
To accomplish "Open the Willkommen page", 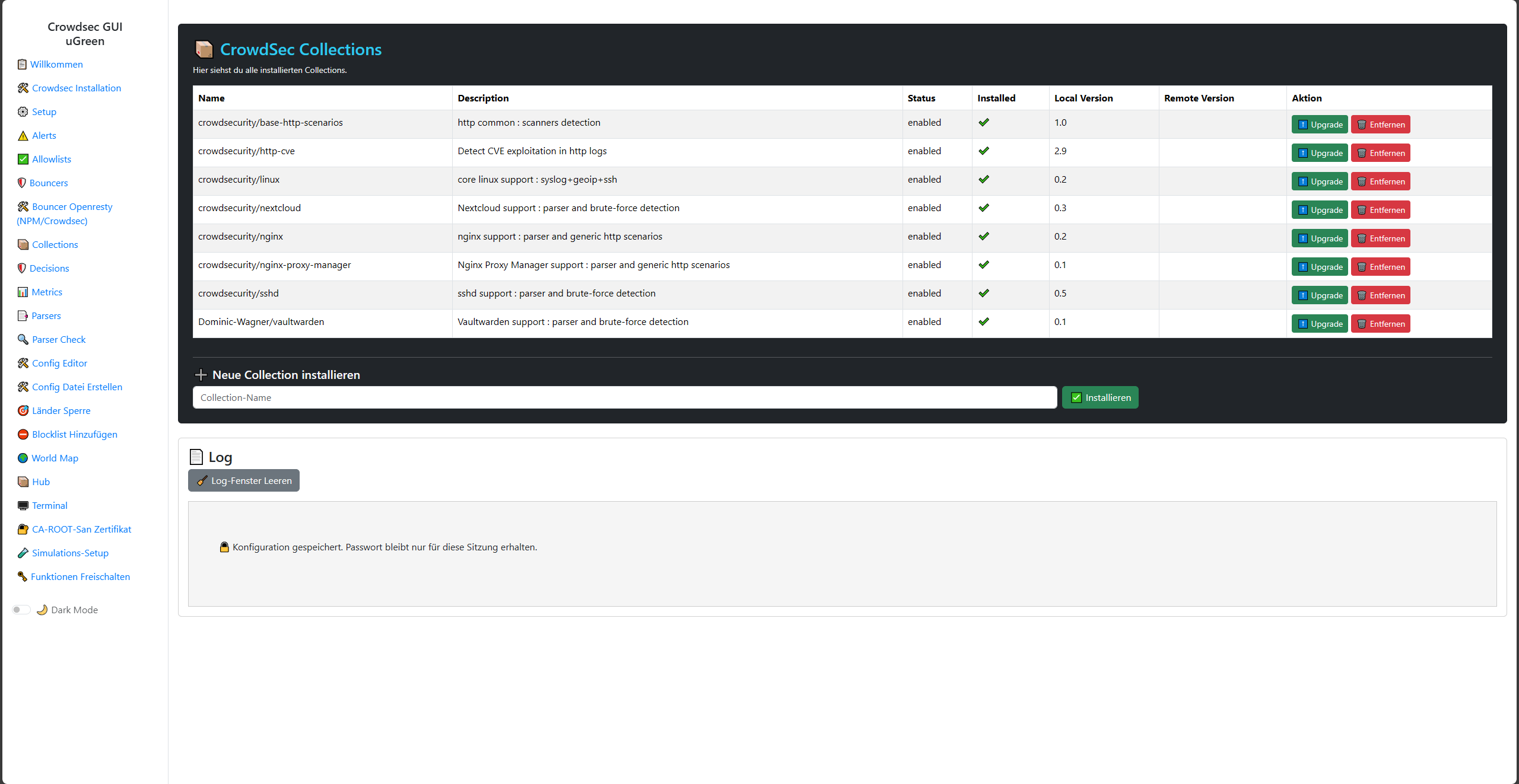I will coord(56,64).
